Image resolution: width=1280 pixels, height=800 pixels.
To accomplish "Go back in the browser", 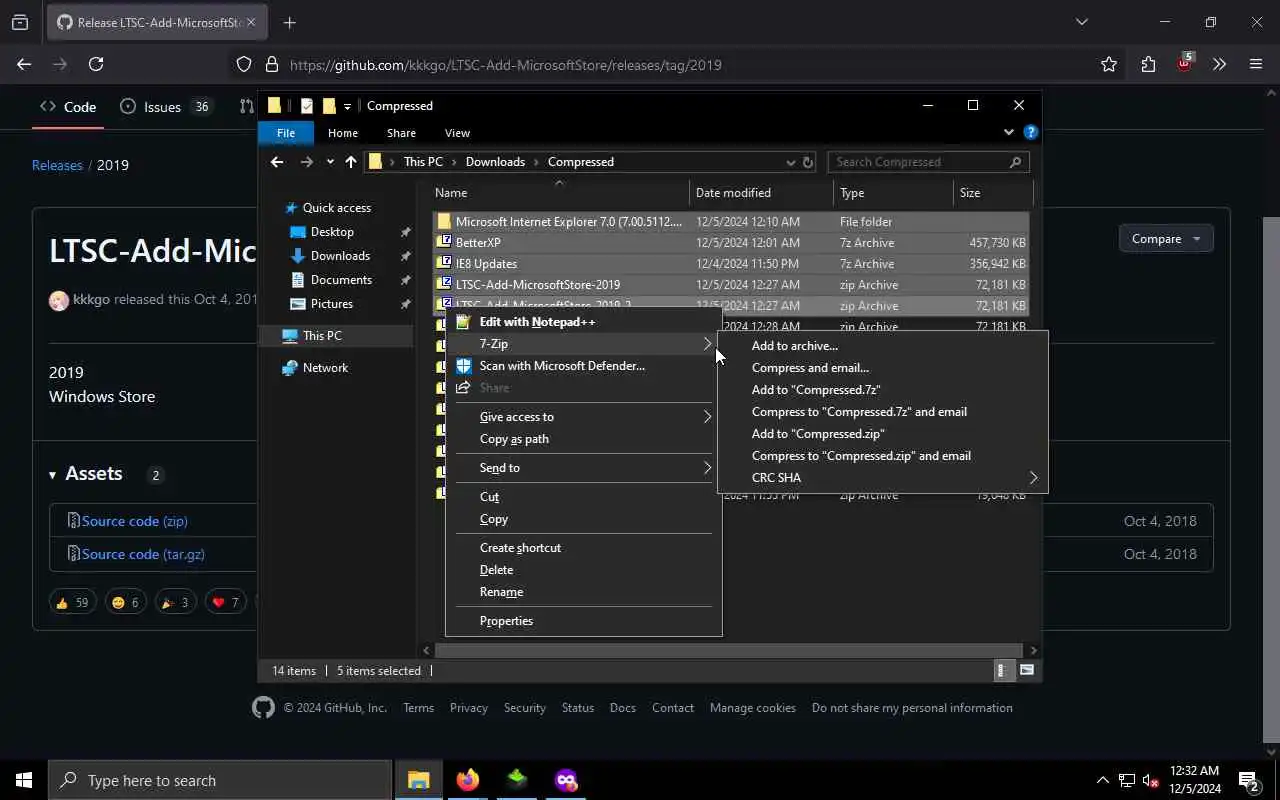I will 24,64.
